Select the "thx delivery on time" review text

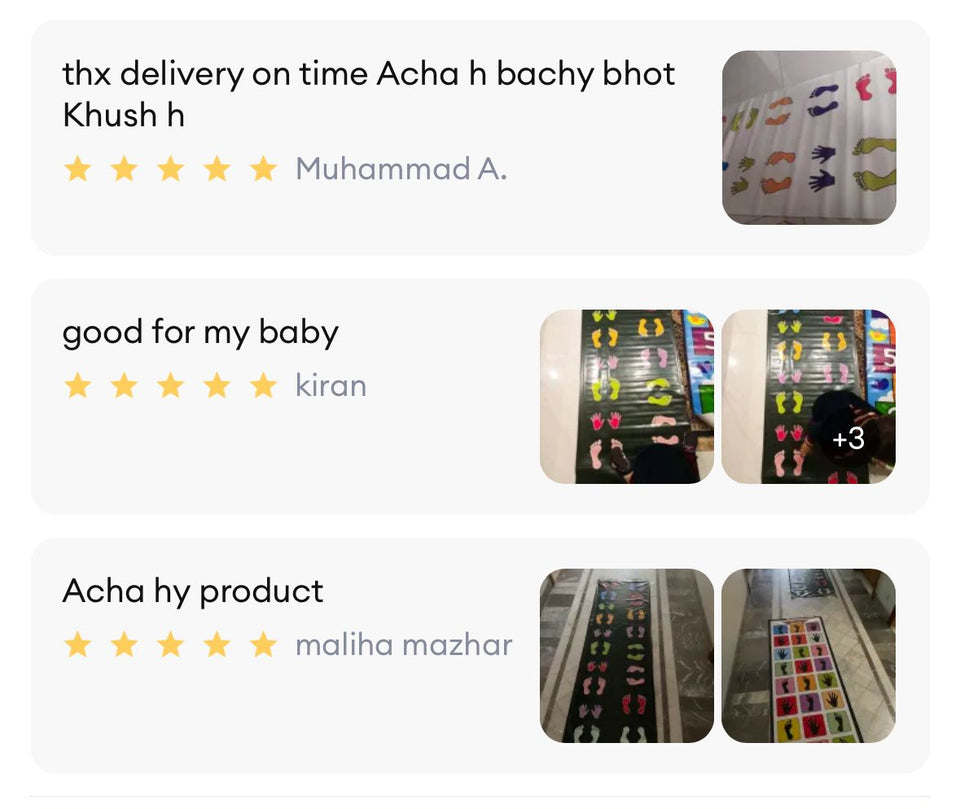[368, 93]
